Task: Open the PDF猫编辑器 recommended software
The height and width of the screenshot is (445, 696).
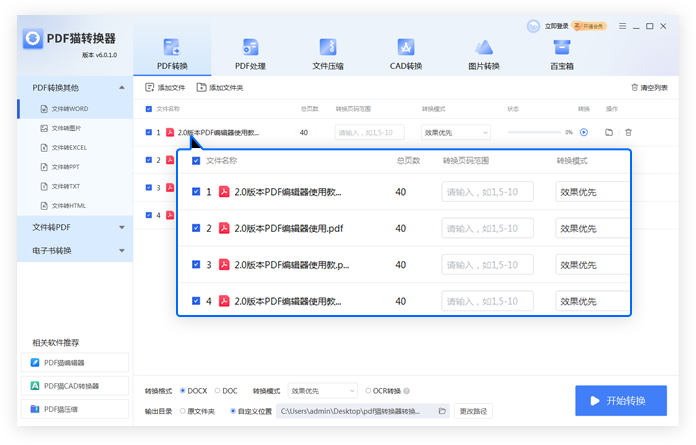Action: coord(75,362)
